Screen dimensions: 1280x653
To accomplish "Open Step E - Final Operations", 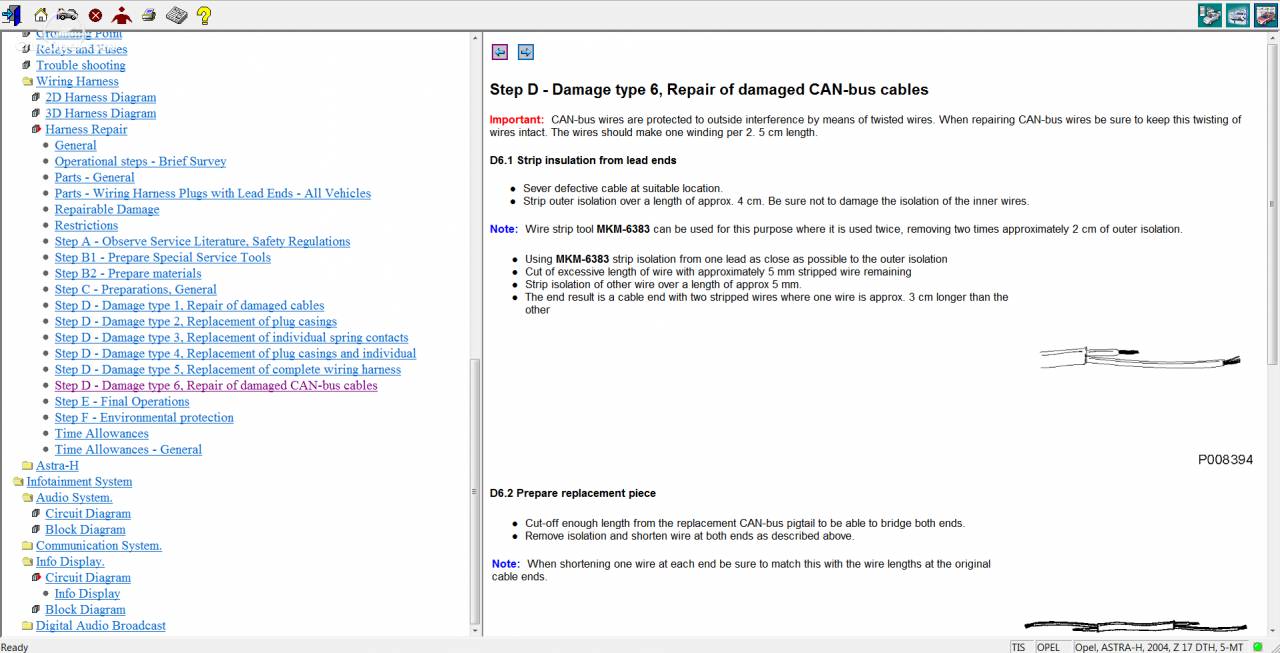I will click(x=122, y=401).
